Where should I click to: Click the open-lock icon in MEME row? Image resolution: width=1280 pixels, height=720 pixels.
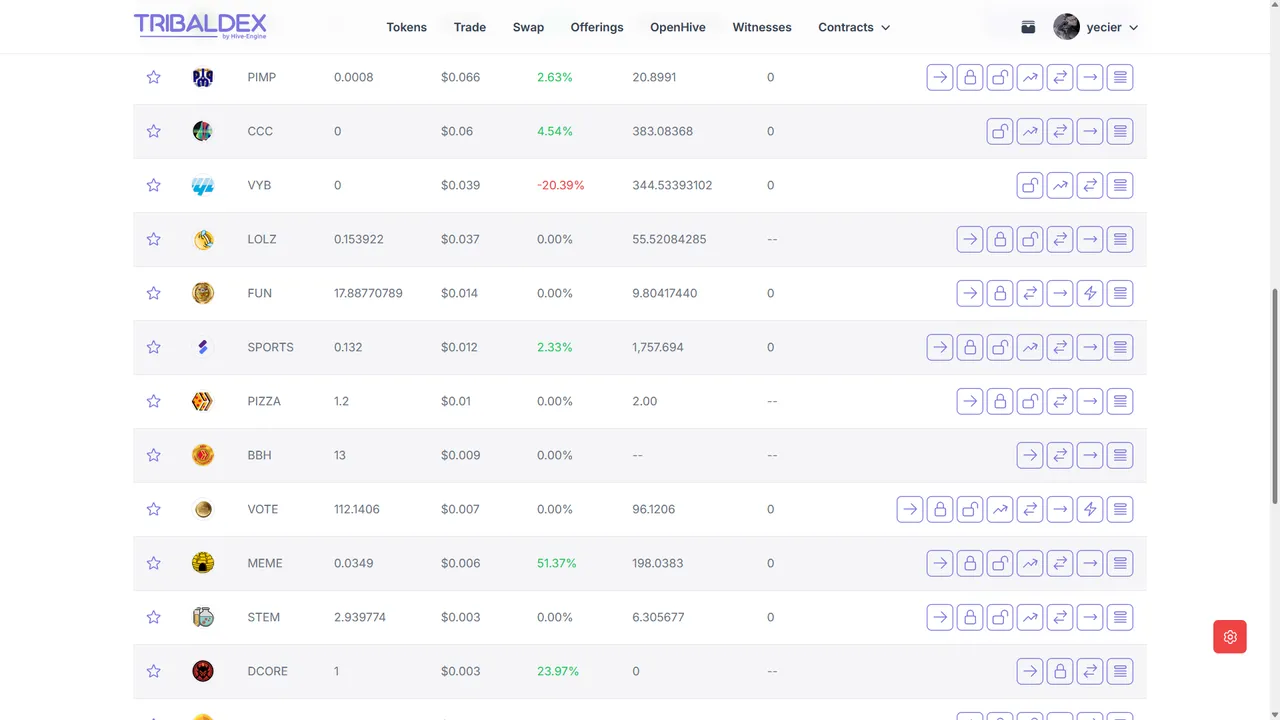pyautogui.click(x=1000, y=563)
